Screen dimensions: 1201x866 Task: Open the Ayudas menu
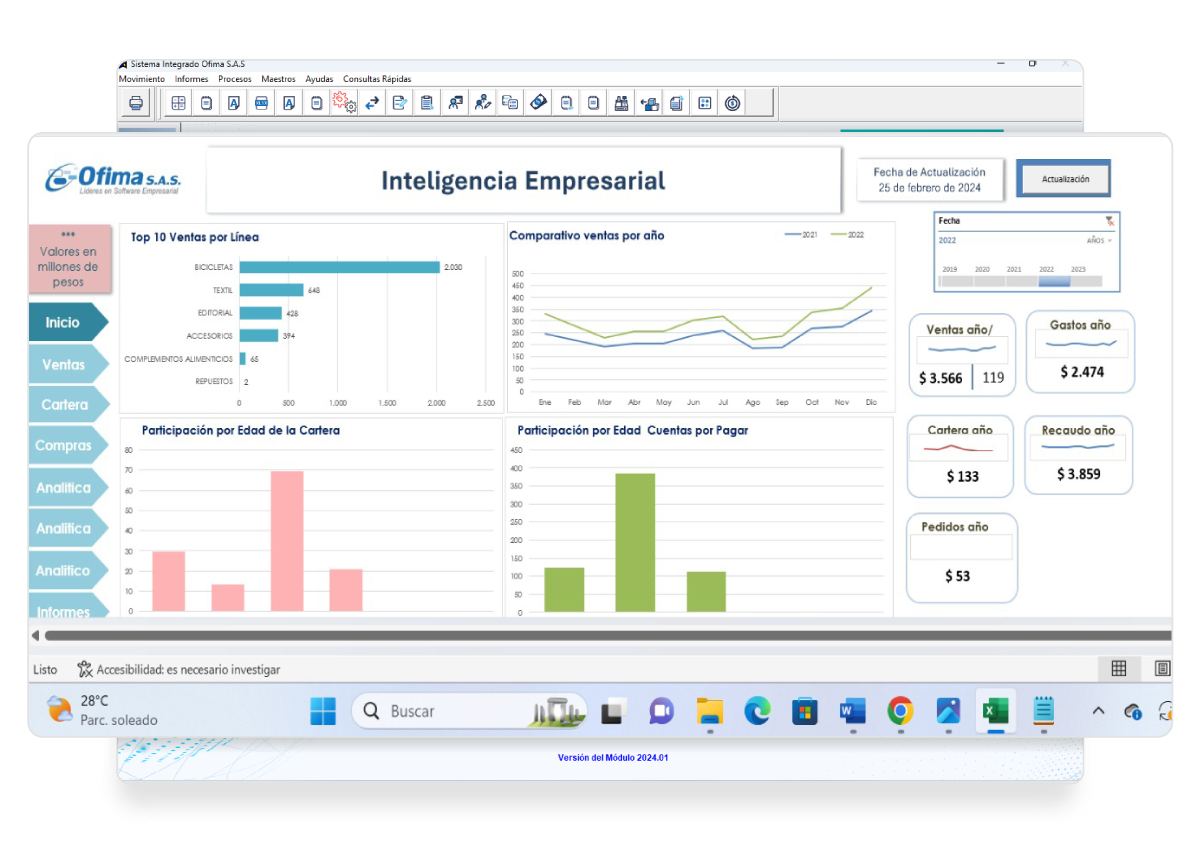pyautogui.click(x=319, y=79)
